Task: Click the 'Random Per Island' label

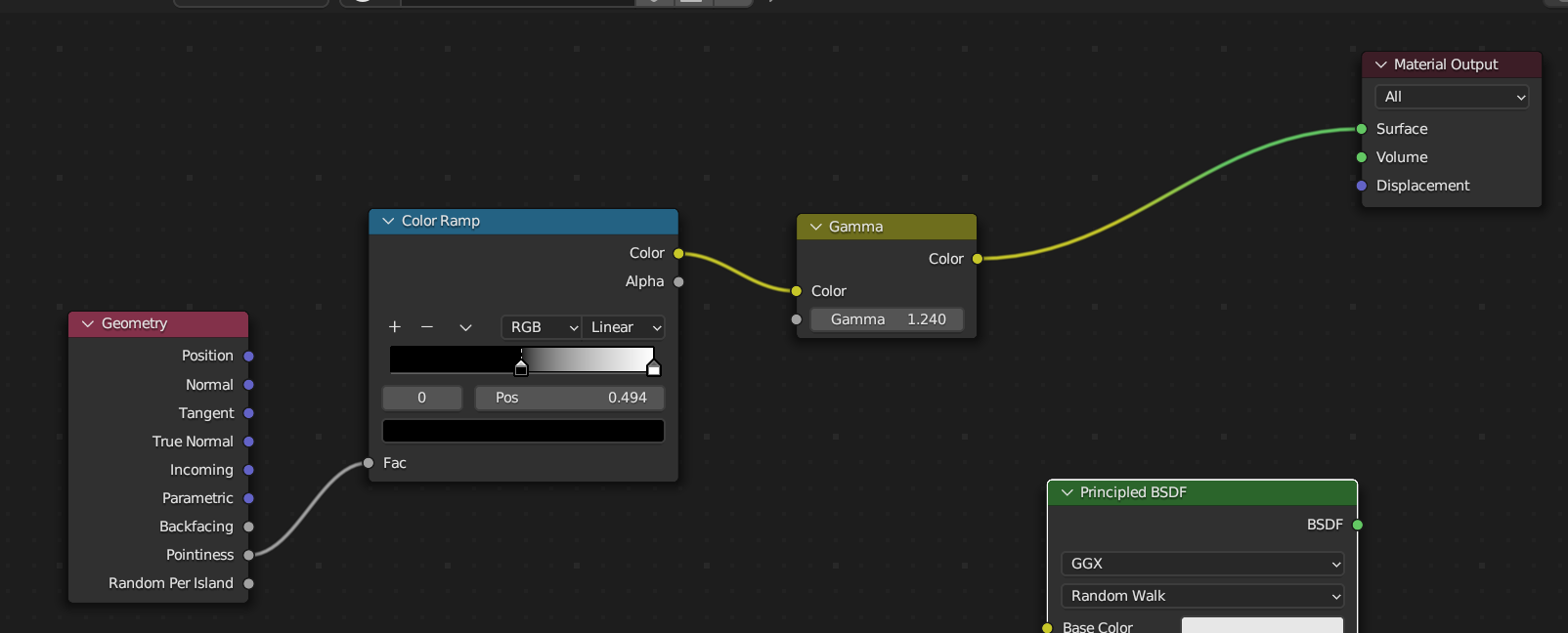Action: pyautogui.click(x=171, y=583)
